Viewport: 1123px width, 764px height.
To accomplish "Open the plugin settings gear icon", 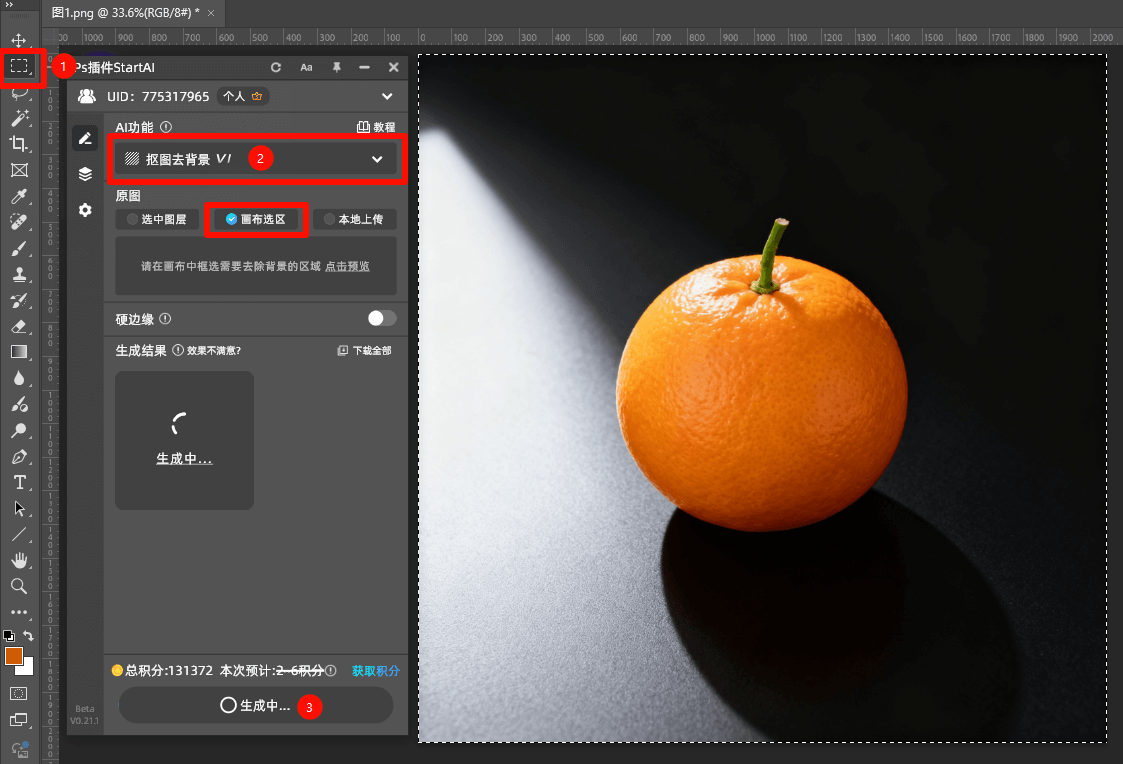I will tap(85, 210).
